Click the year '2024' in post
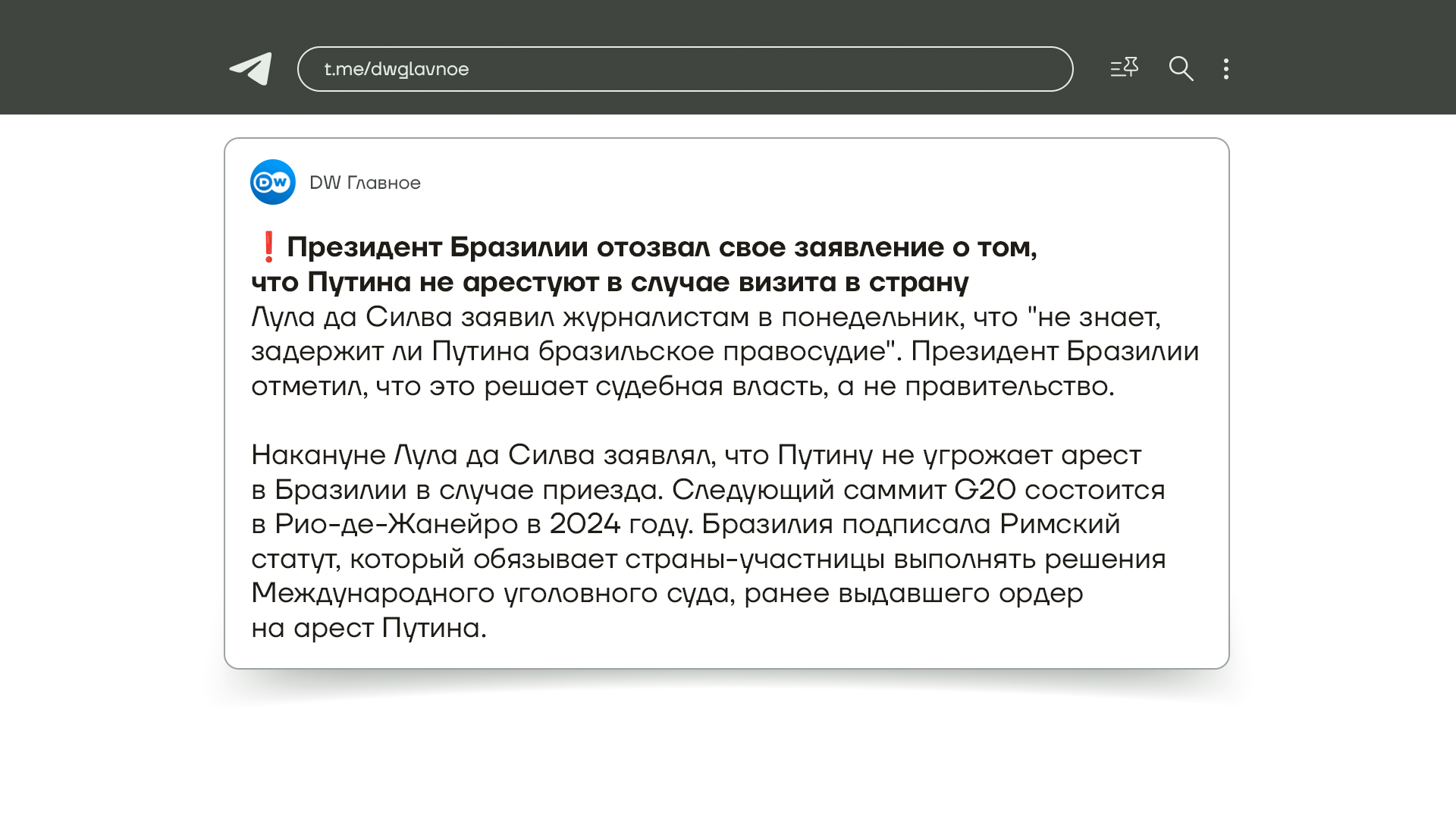 tap(585, 524)
